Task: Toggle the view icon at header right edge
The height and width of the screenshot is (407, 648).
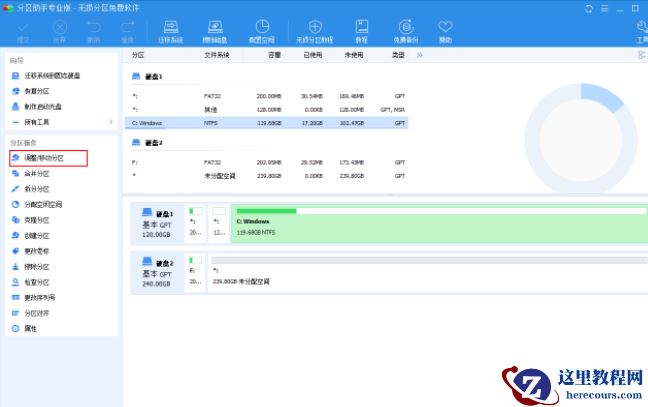Action: (x=642, y=55)
